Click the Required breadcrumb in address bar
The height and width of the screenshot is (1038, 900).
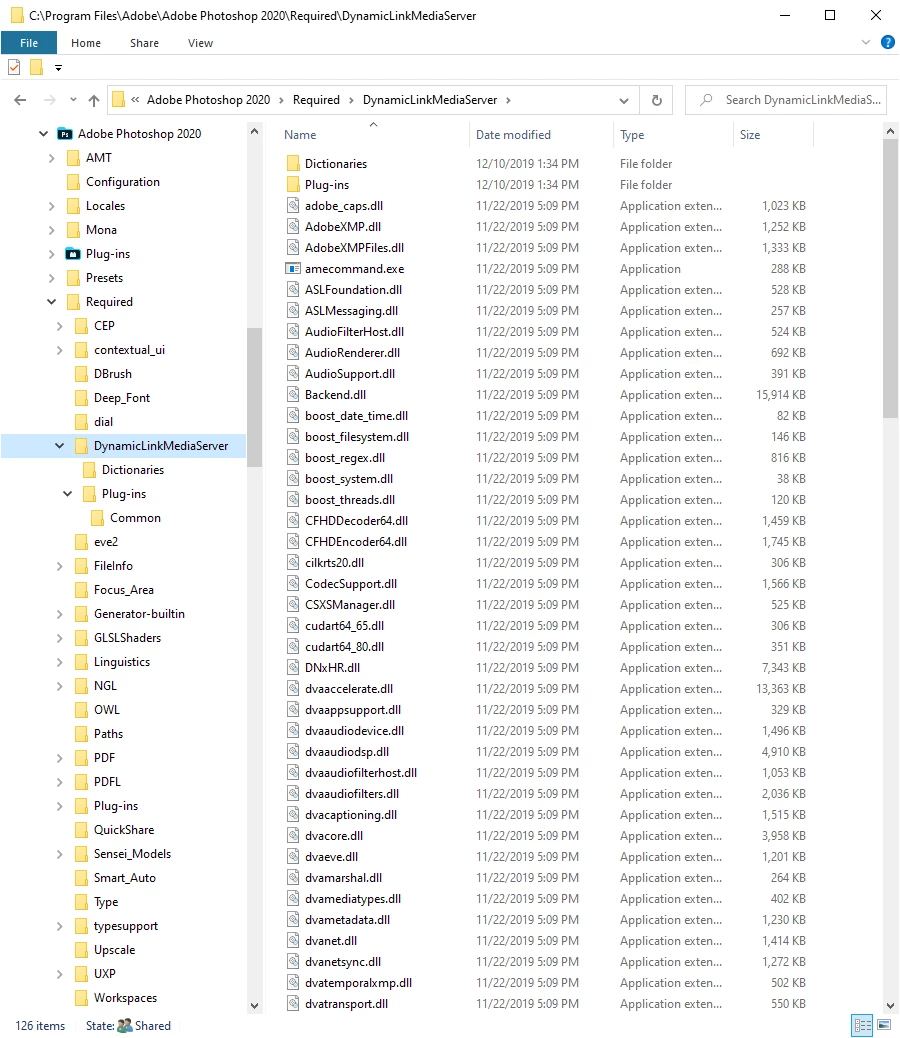tap(316, 100)
